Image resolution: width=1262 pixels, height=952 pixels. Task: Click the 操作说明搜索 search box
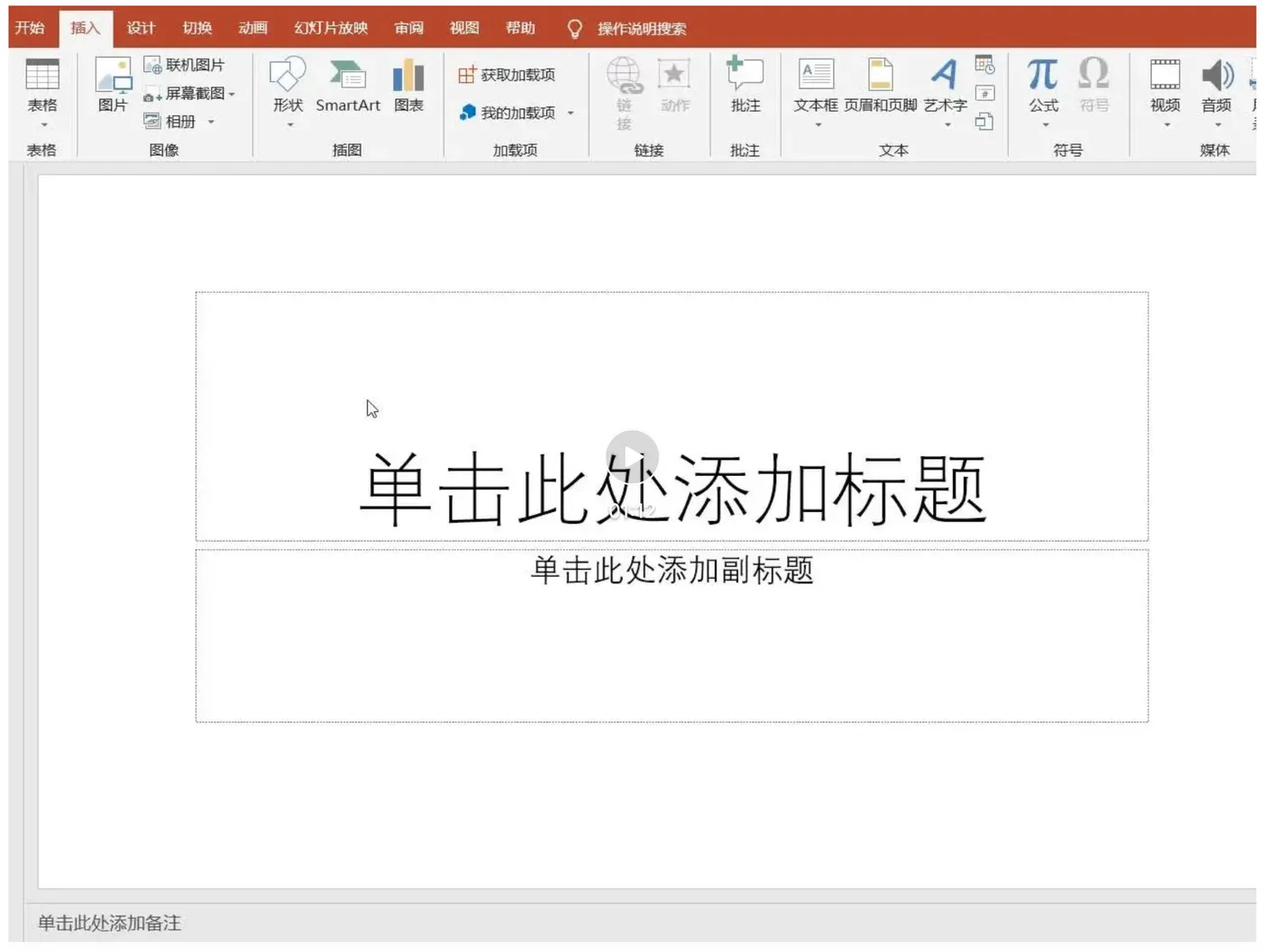642,29
